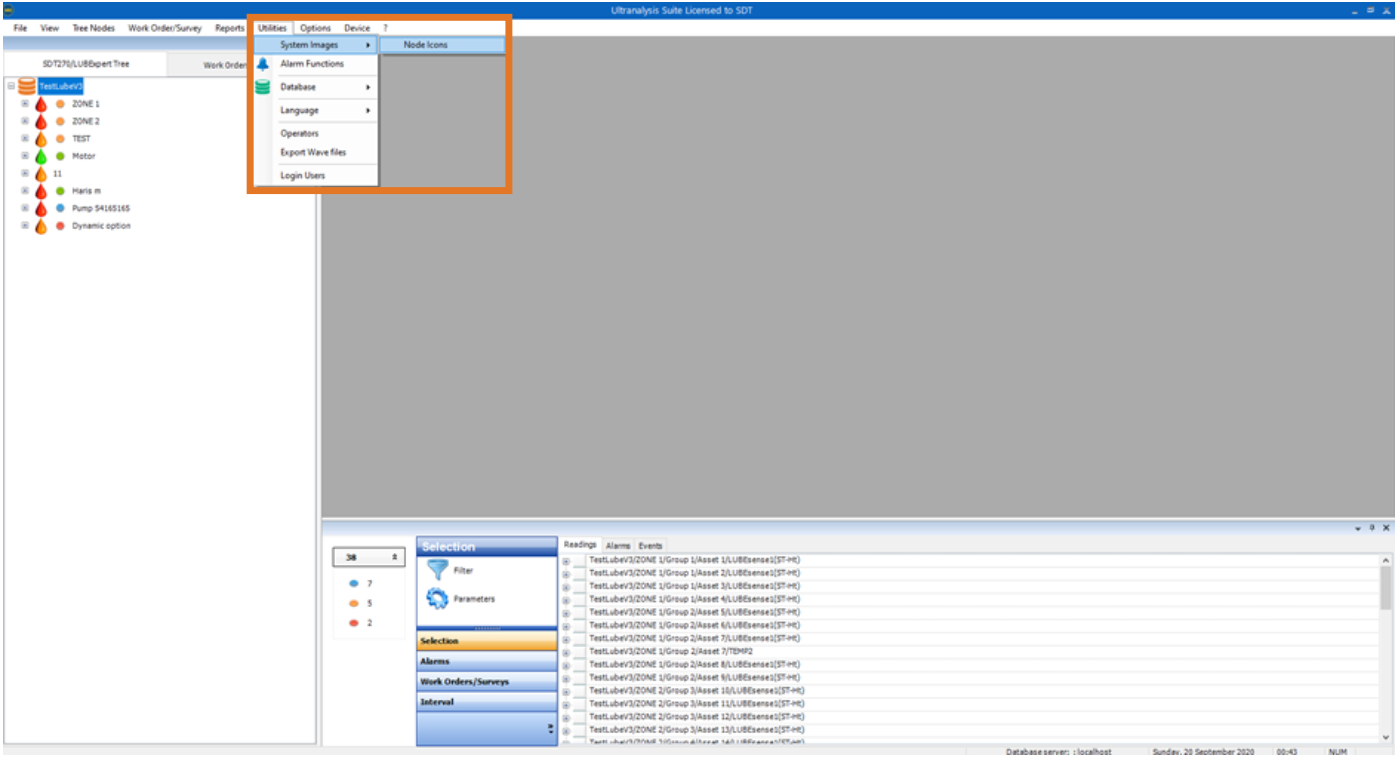The height and width of the screenshot is (762, 1399).
Task: Expand the ZONE 2 tree node
Action: 25,121
